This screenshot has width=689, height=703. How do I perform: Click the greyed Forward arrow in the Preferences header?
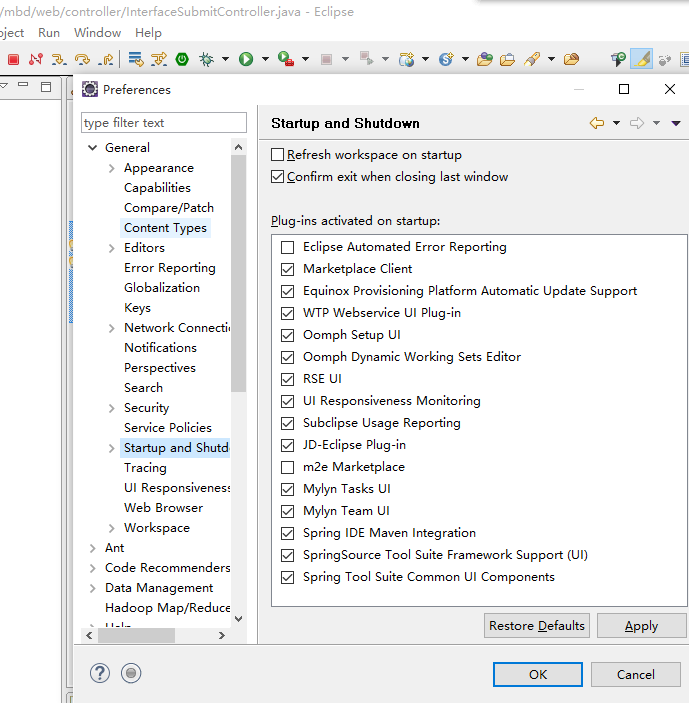(637, 123)
